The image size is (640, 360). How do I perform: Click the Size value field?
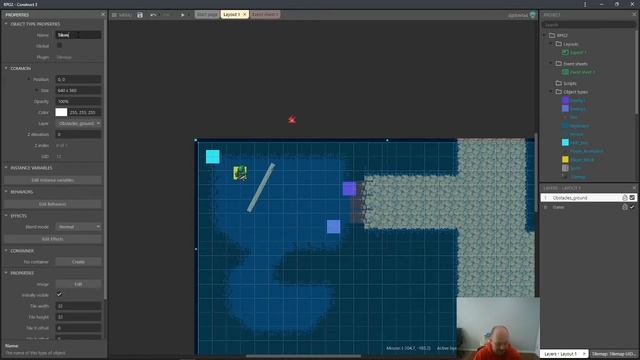pyautogui.click(x=78, y=90)
